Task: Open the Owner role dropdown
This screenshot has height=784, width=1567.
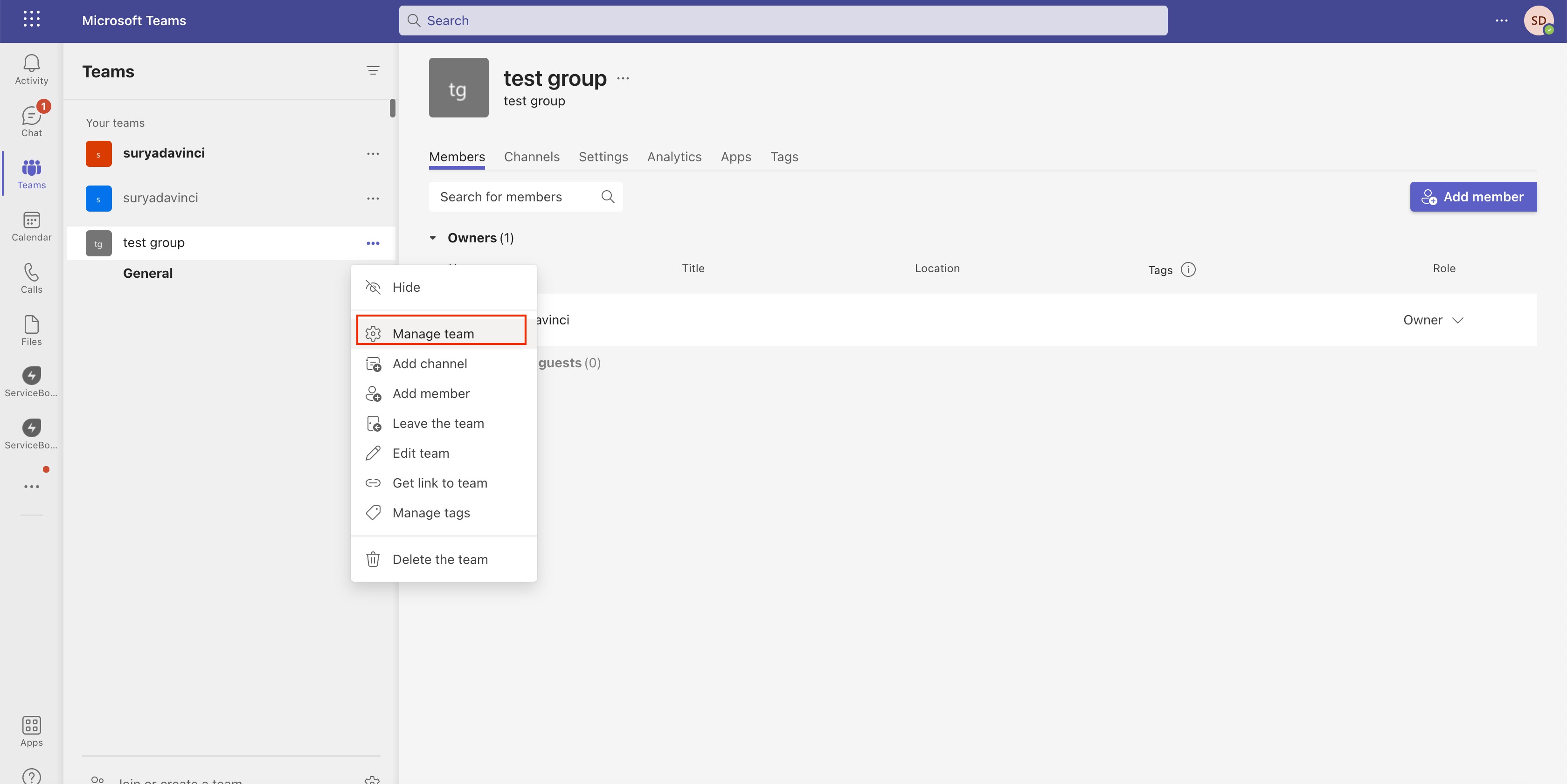Action: (x=1433, y=320)
